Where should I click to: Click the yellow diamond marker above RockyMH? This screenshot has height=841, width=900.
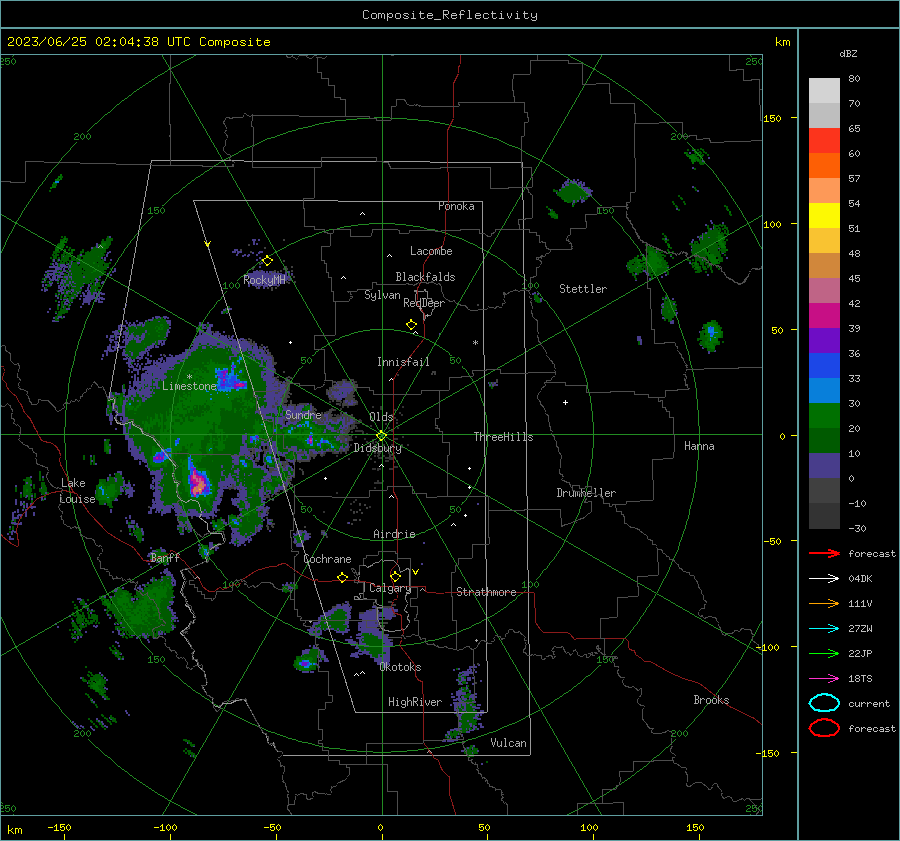[x=267, y=261]
